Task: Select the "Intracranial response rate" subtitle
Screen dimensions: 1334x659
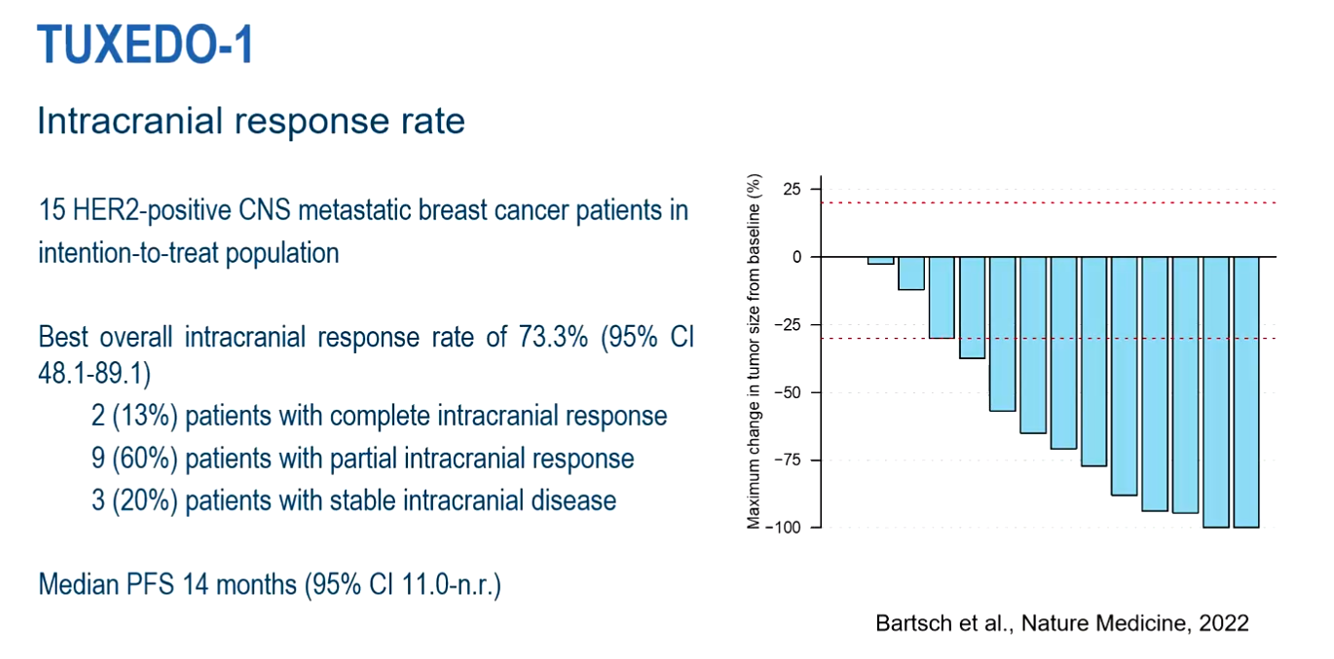Action: [x=251, y=122]
